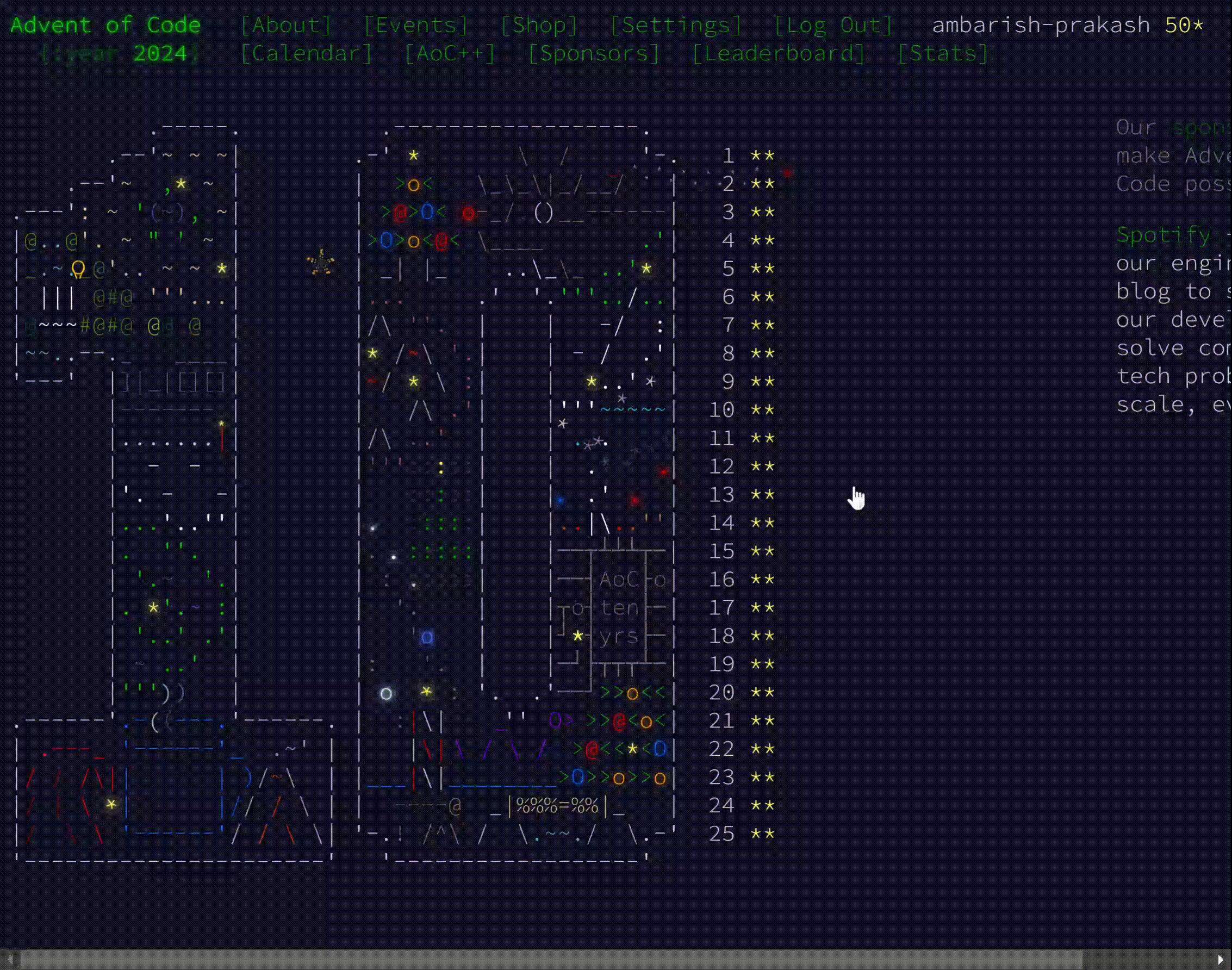Image resolution: width=1232 pixels, height=970 pixels.
Task: Click the Log Out link
Action: (833, 25)
